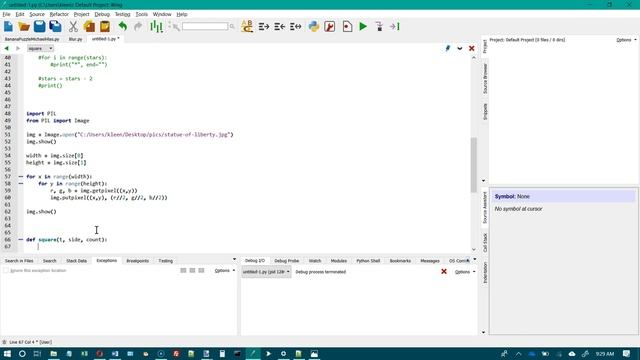
Task: Select the Python Shell tab
Action: [368, 260]
